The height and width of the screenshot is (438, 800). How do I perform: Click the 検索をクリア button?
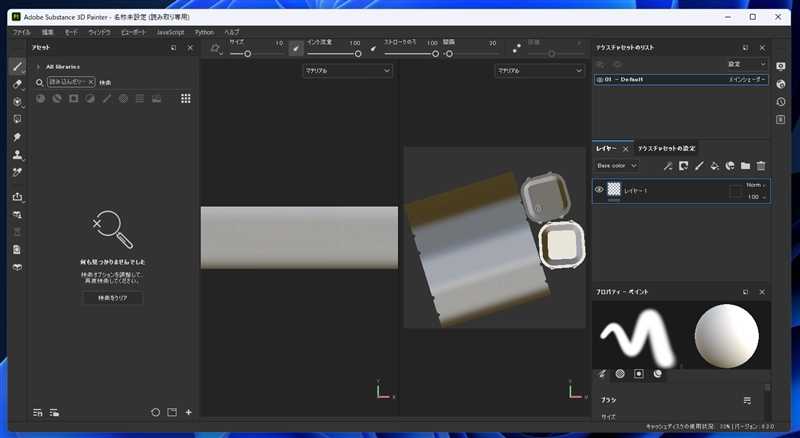pyautogui.click(x=112, y=298)
